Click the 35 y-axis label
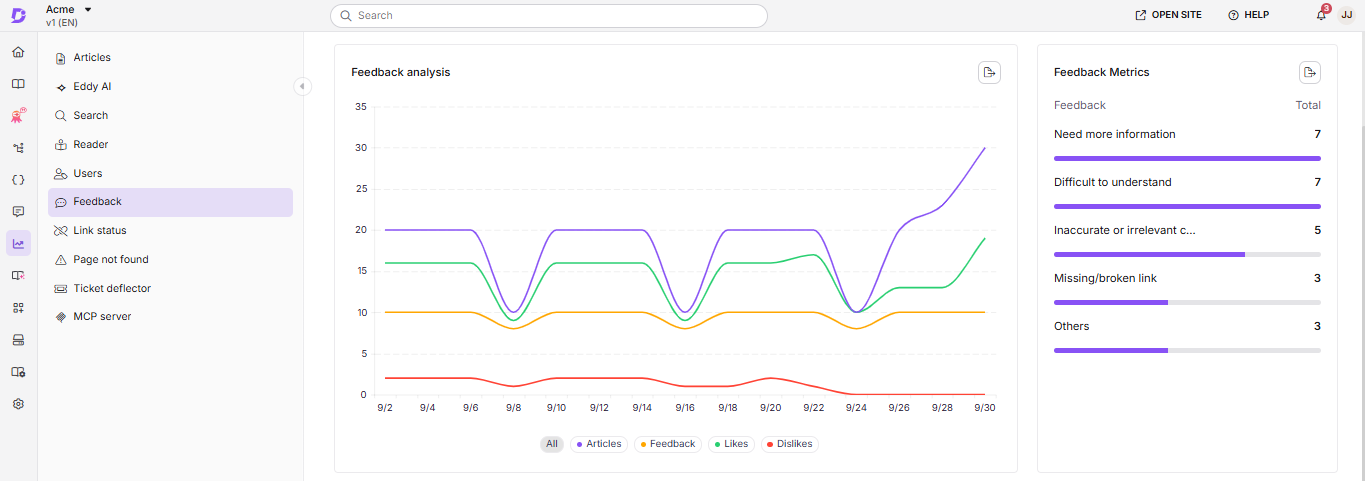The height and width of the screenshot is (481, 1365). (361, 107)
